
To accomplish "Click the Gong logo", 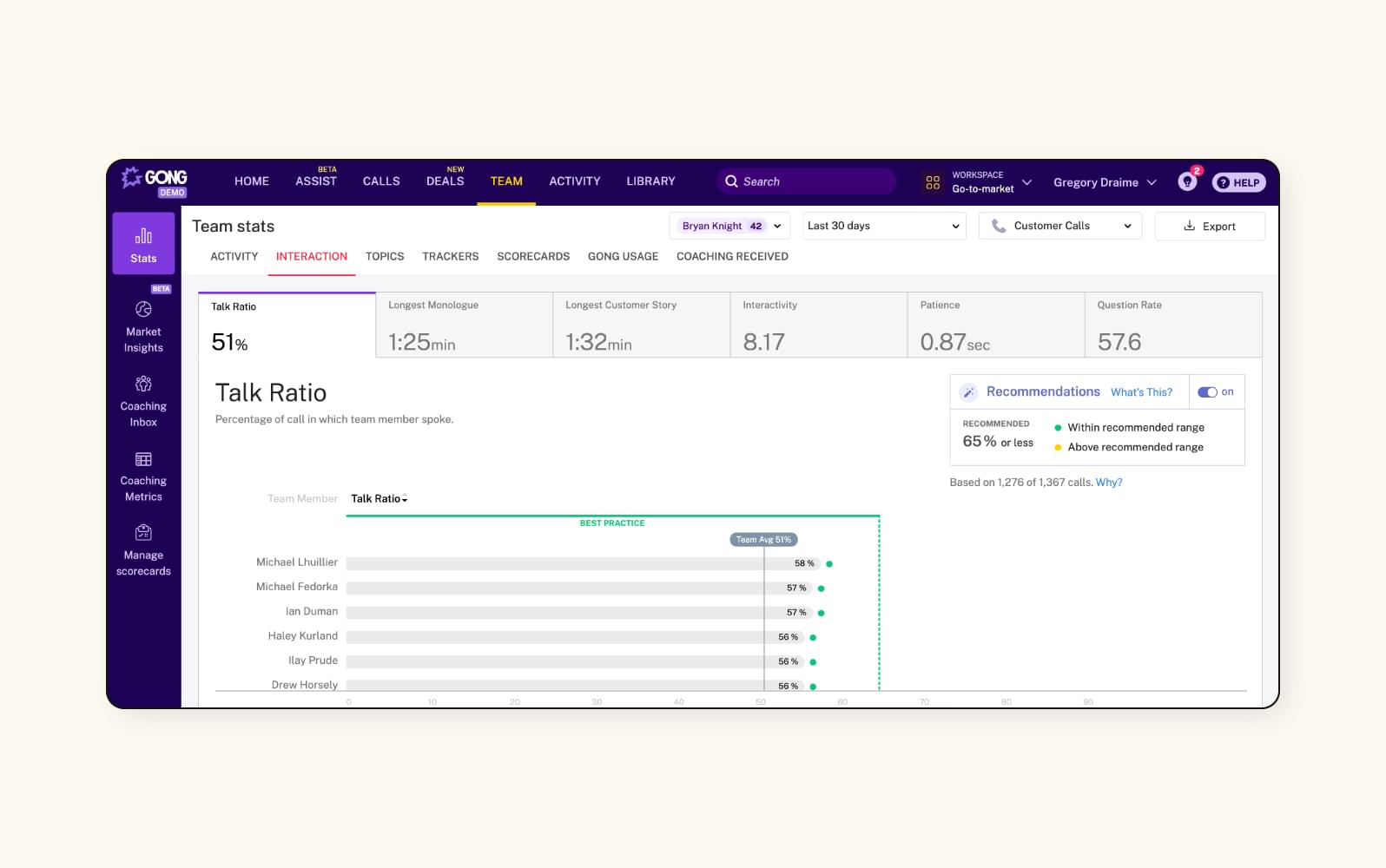I will 155,181.
